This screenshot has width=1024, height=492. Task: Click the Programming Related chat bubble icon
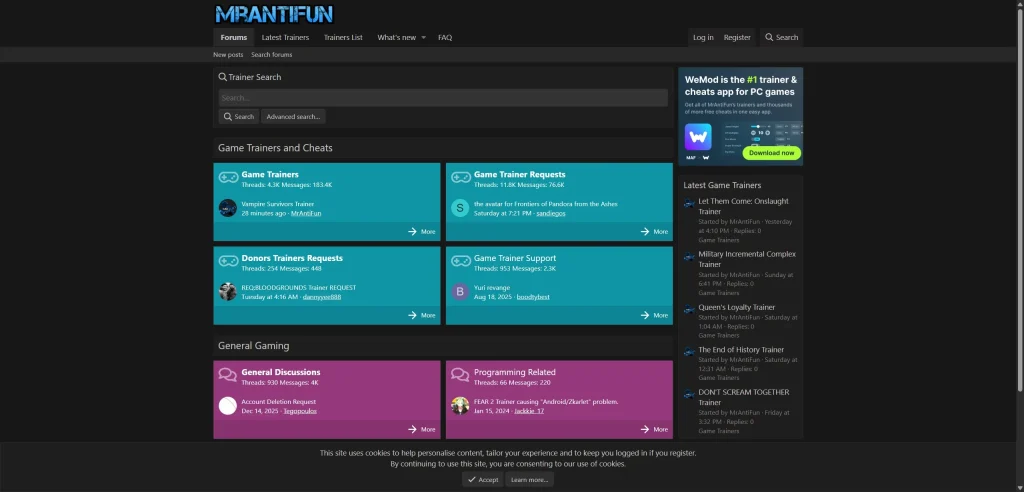tap(460, 375)
